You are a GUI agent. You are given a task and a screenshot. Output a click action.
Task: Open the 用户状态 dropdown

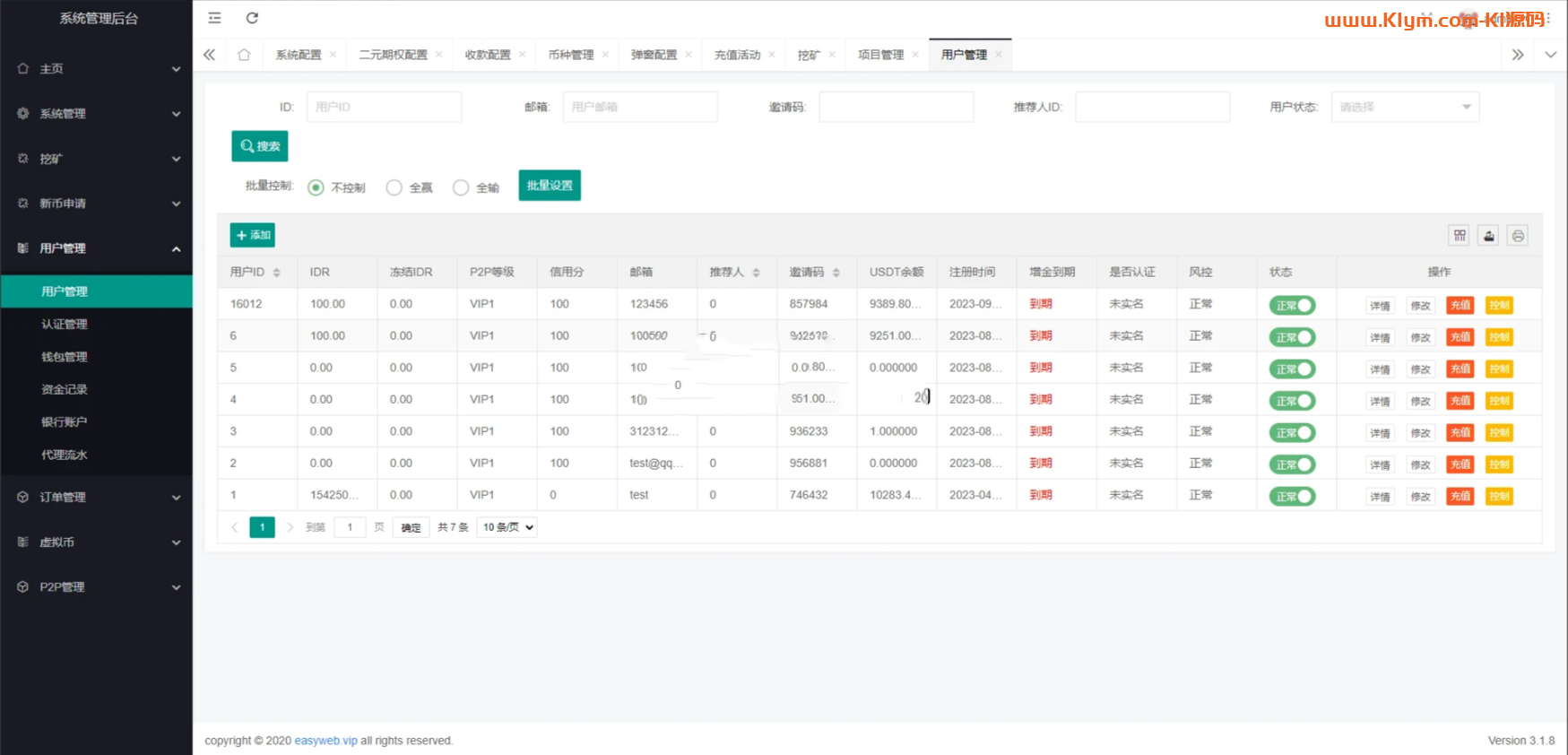click(1404, 107)
